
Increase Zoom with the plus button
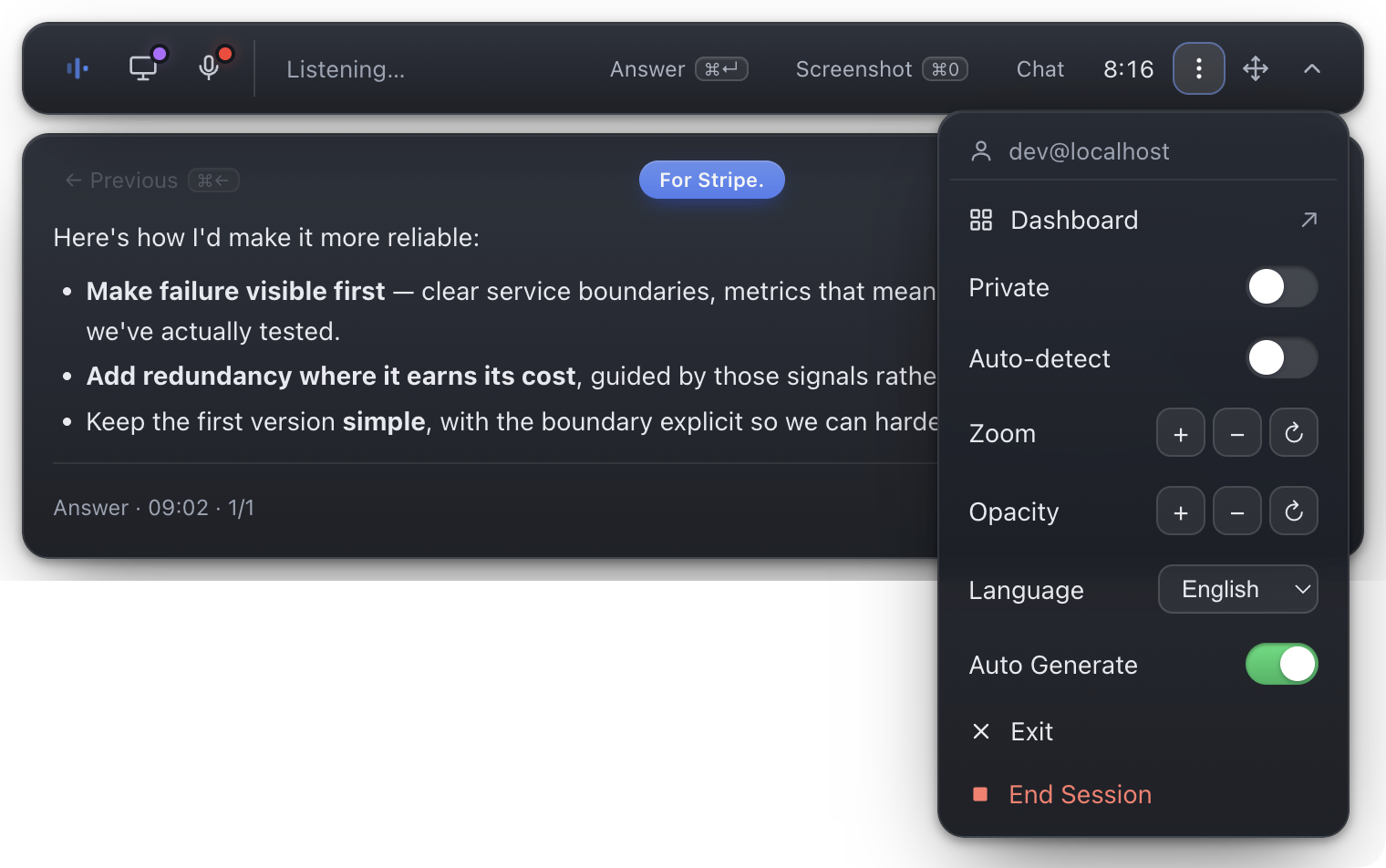point(1181,432)
